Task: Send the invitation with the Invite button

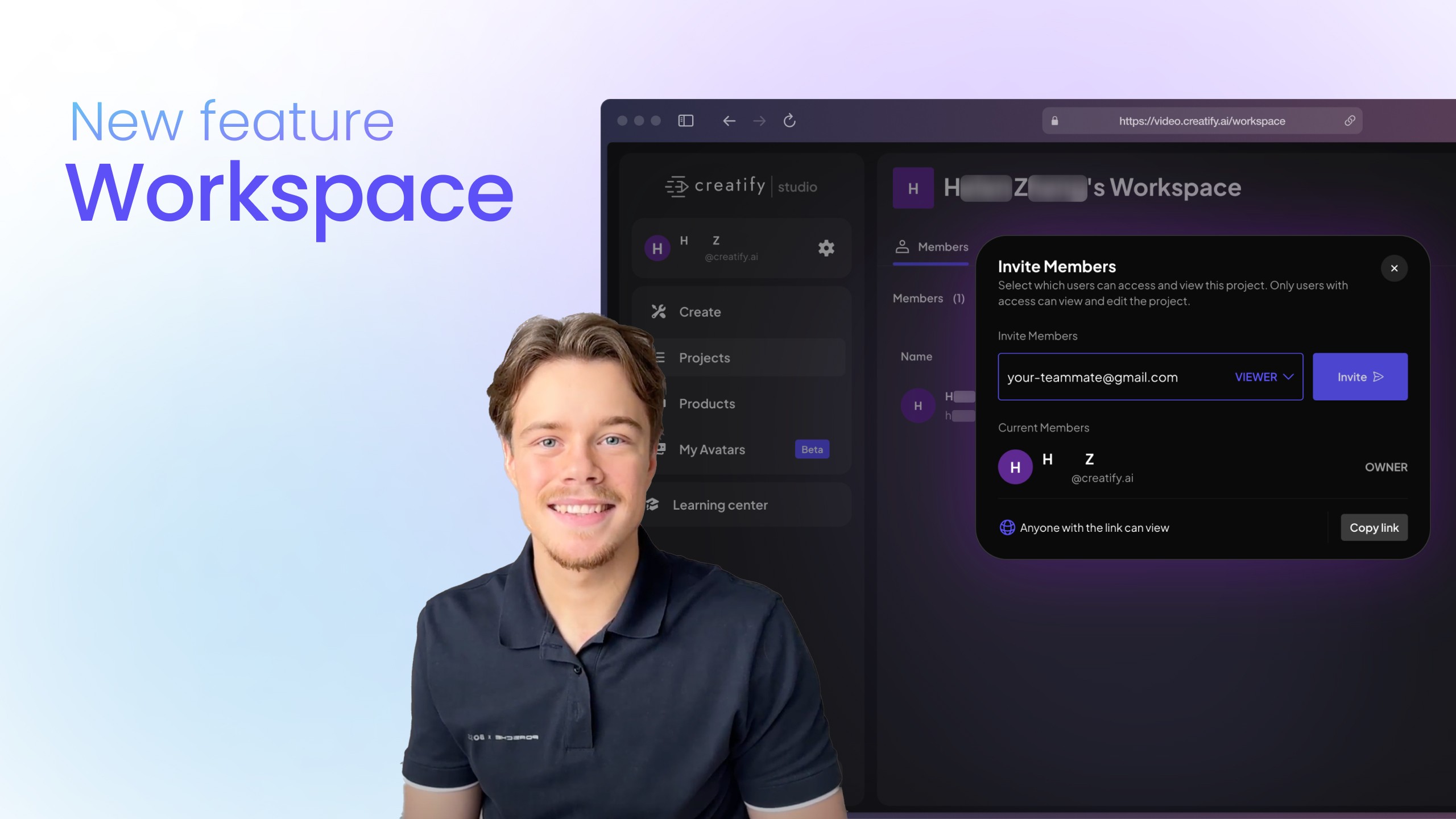Action: click(1360, 377)
